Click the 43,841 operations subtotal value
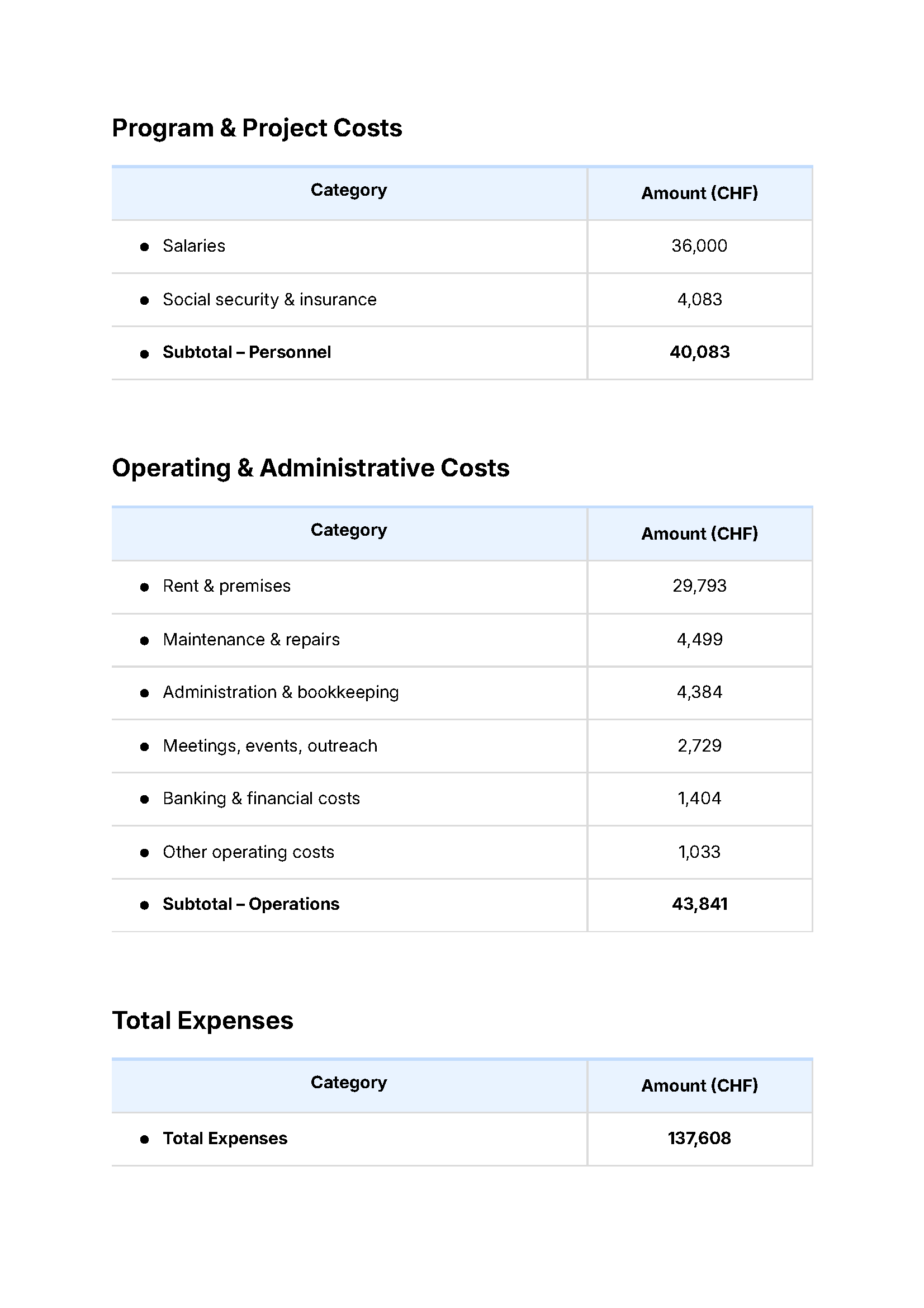924x1308 pixels. 699,904
